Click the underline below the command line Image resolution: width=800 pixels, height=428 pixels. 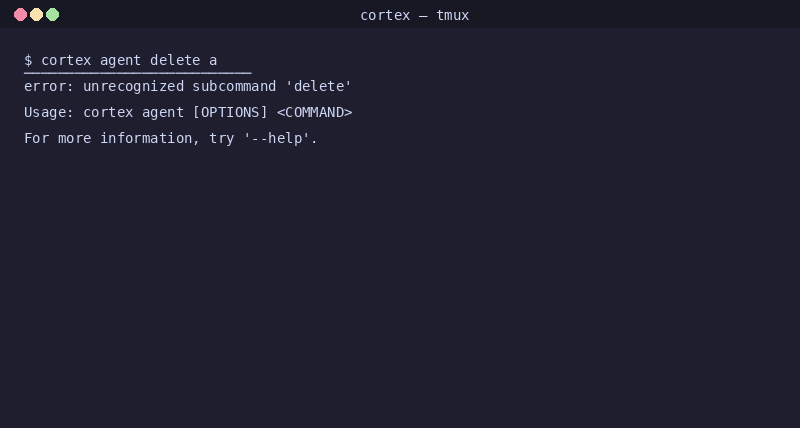(x=137, y=73)
